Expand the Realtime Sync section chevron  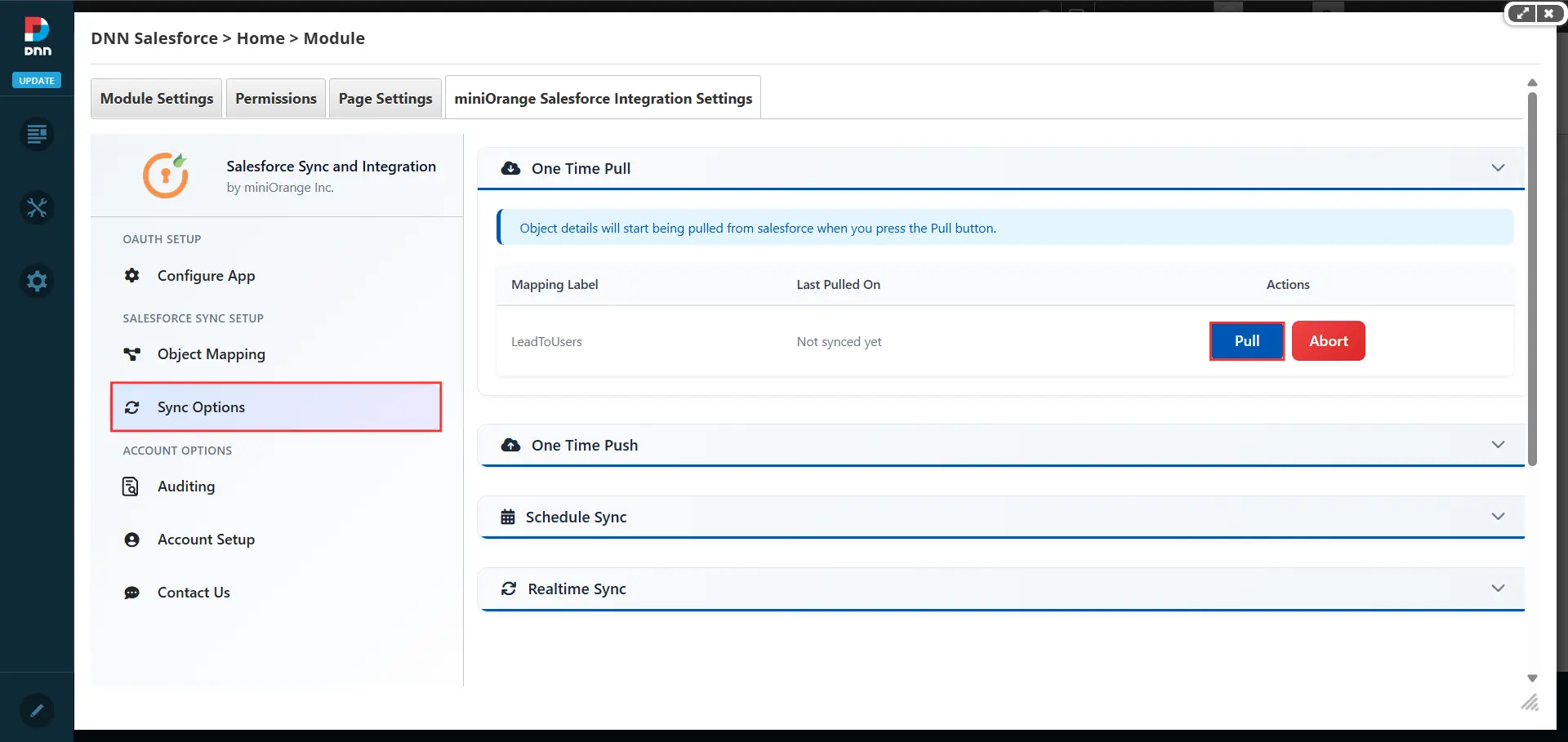(x=1498, y=588)
